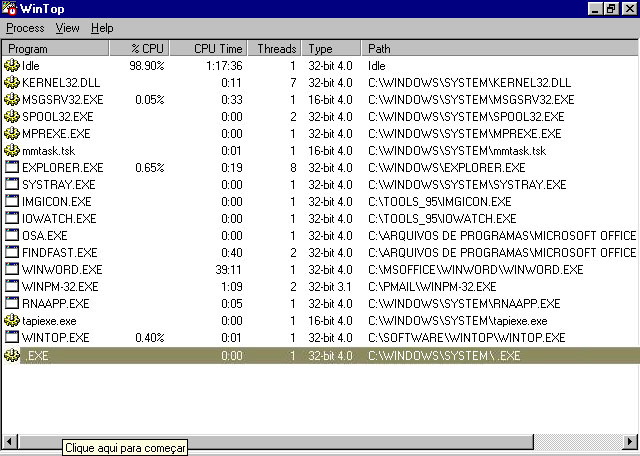Click the horizontal scrollbar left arrow
This screenshot has height=456, width=640.
9,440
